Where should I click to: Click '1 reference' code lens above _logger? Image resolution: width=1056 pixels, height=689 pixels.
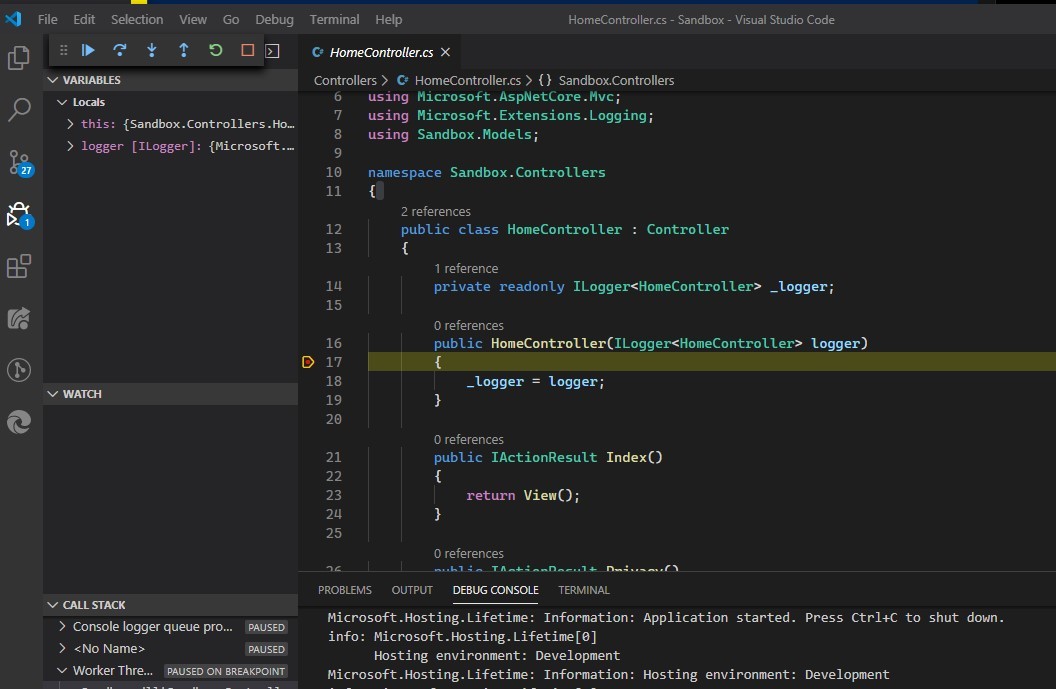tap(466, 268)
